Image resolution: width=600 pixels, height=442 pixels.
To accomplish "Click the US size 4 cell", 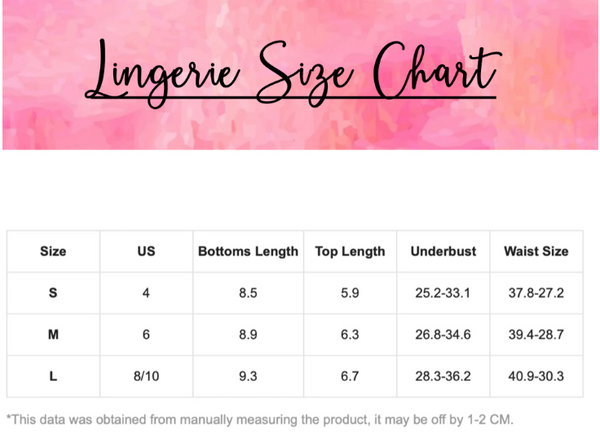I will coord(146,293).
